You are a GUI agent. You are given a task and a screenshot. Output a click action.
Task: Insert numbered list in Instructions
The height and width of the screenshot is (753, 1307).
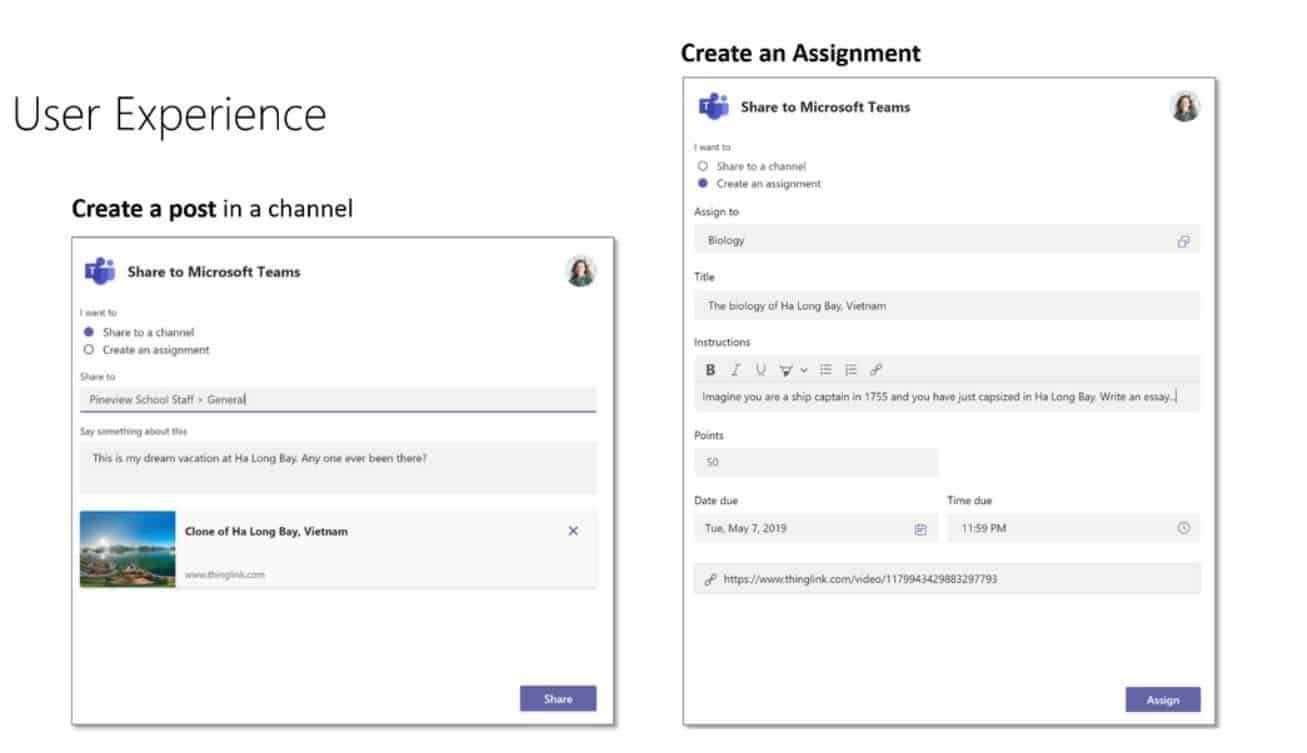coord(851,370)
